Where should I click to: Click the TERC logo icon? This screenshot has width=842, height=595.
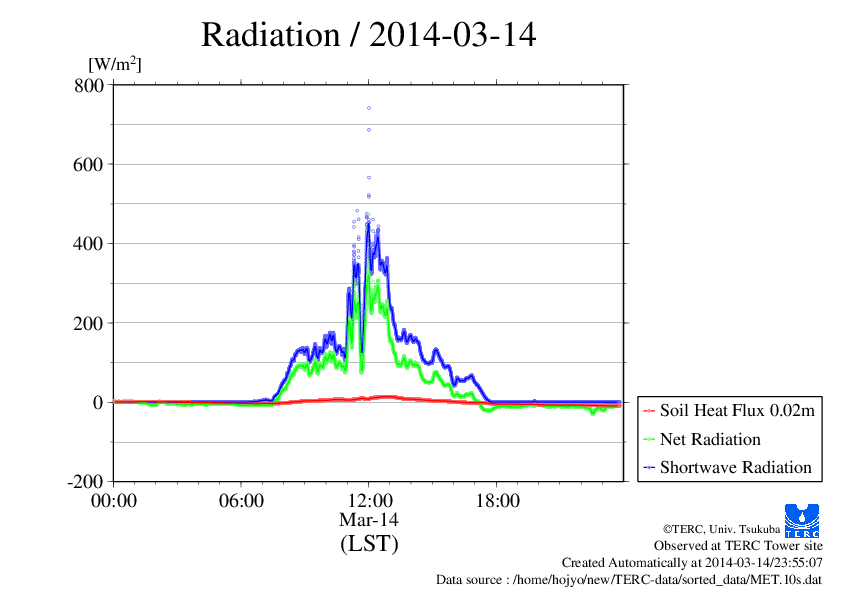(x=802, y=521)
